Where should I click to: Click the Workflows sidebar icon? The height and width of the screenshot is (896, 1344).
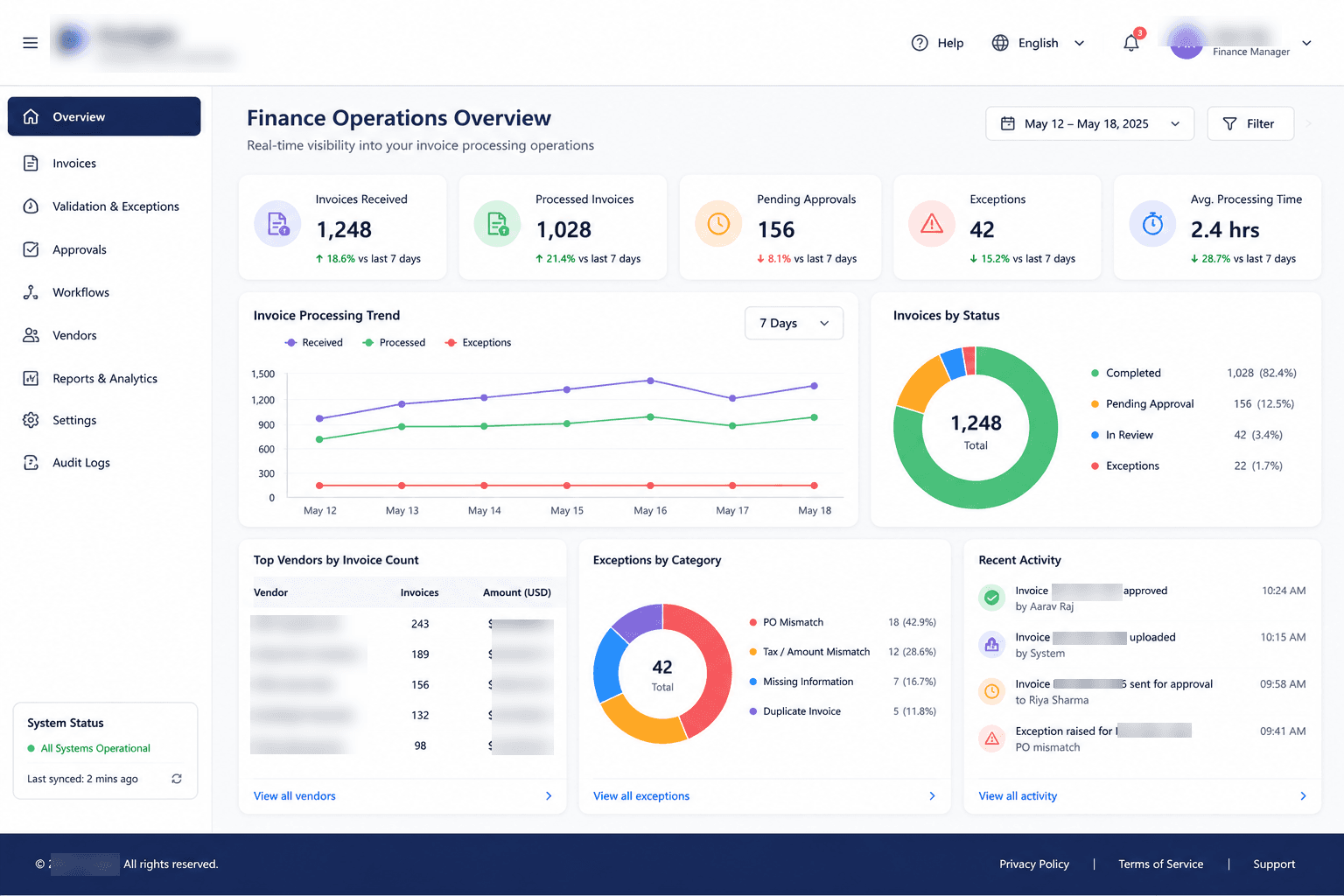pos(31,292)
